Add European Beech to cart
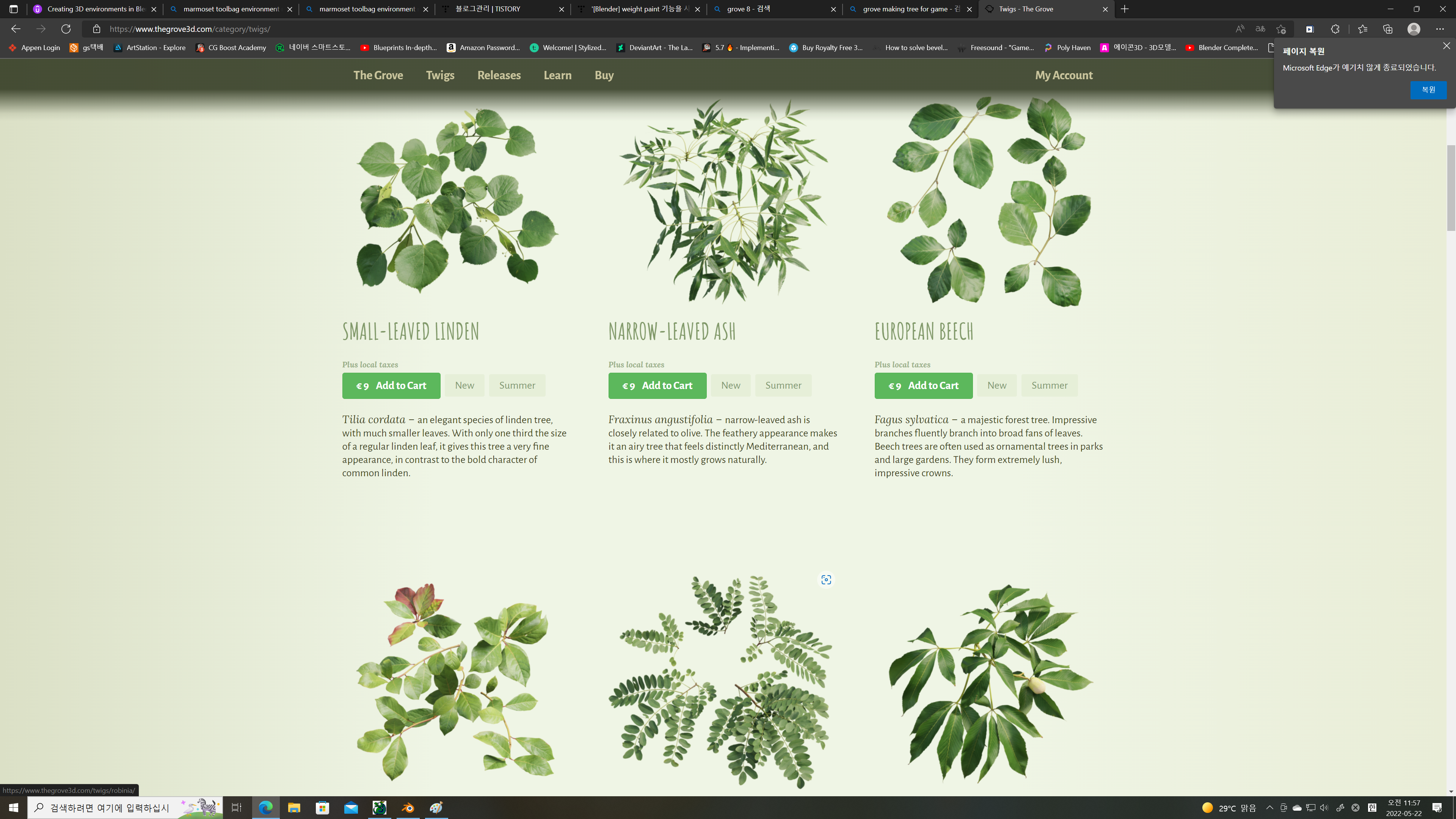 pos(923,386)
